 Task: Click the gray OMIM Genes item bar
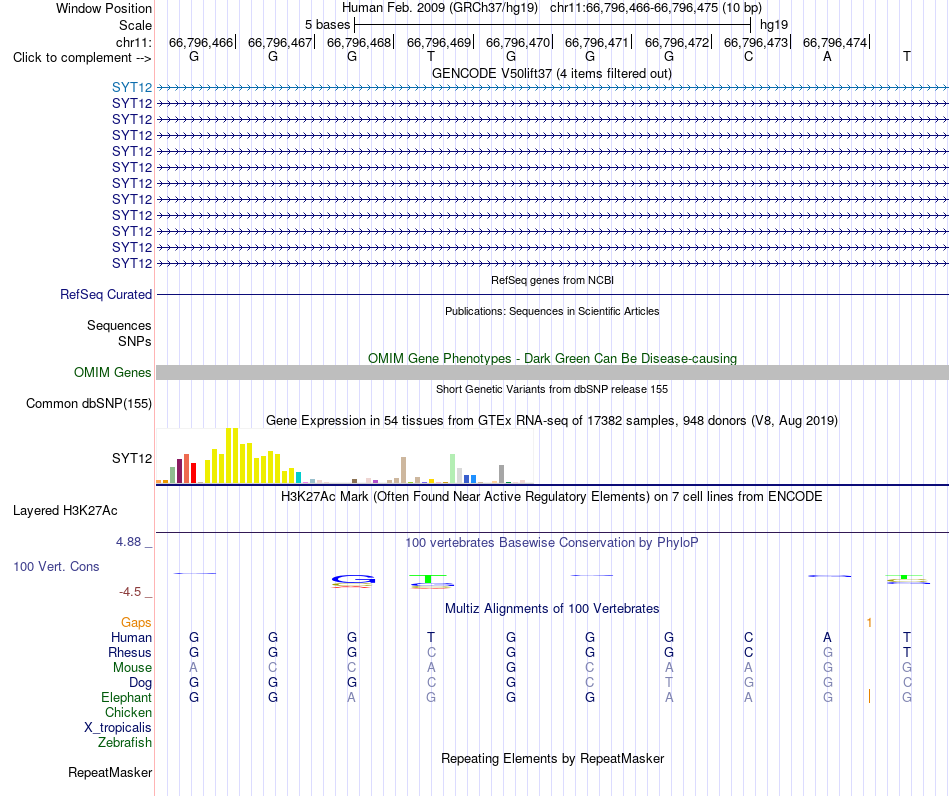[x=552, y=373]
